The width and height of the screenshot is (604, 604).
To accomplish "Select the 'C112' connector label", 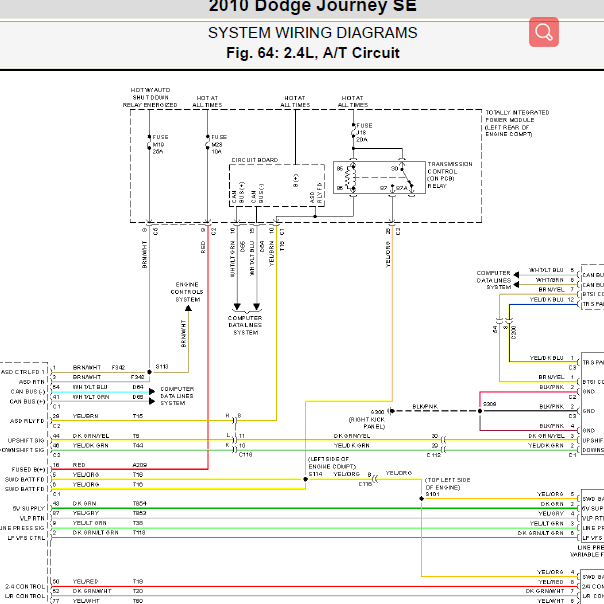I will pos(433,455).
